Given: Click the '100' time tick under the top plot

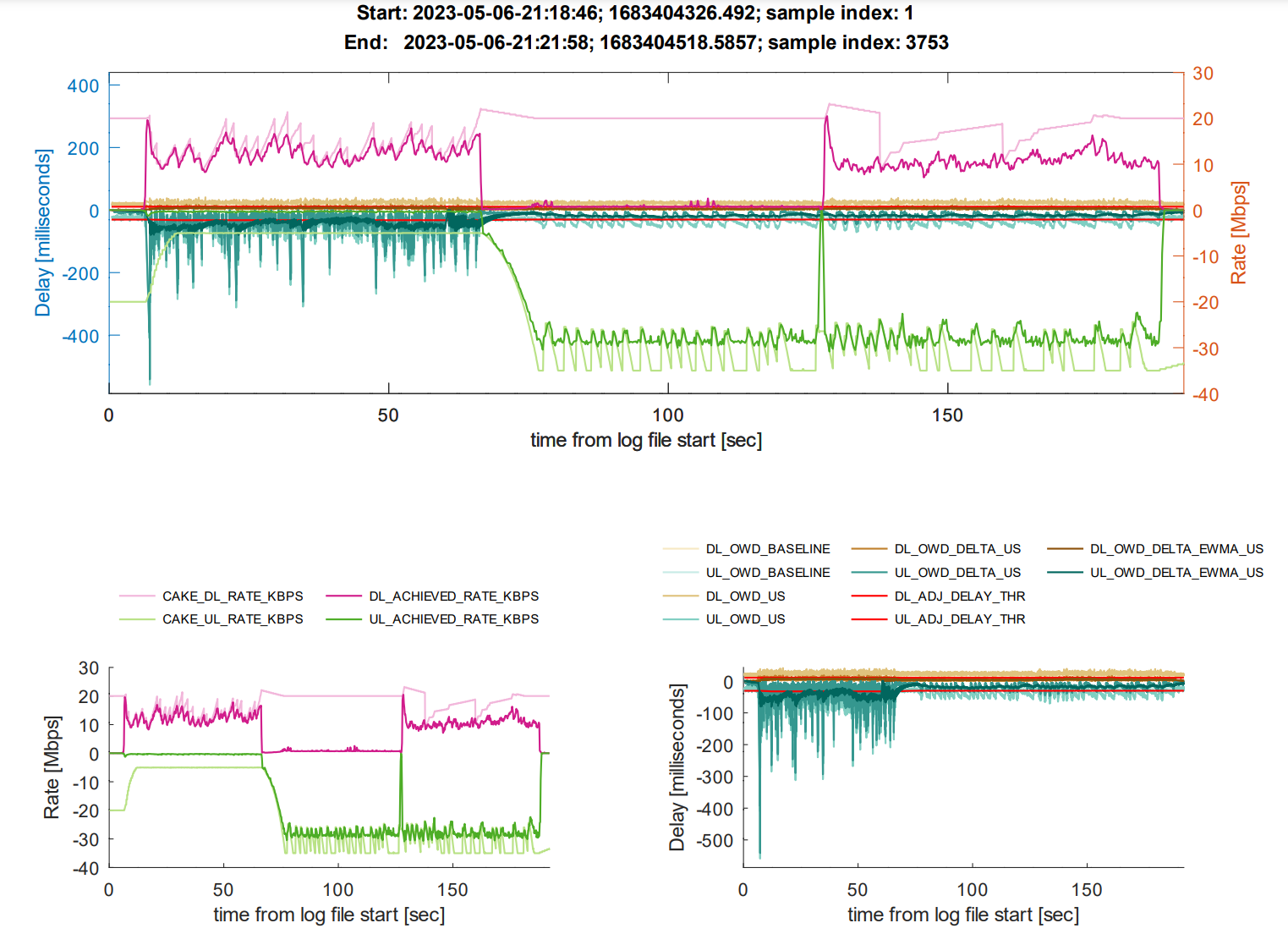Looking at the screenshot, I should pos(668,415).
